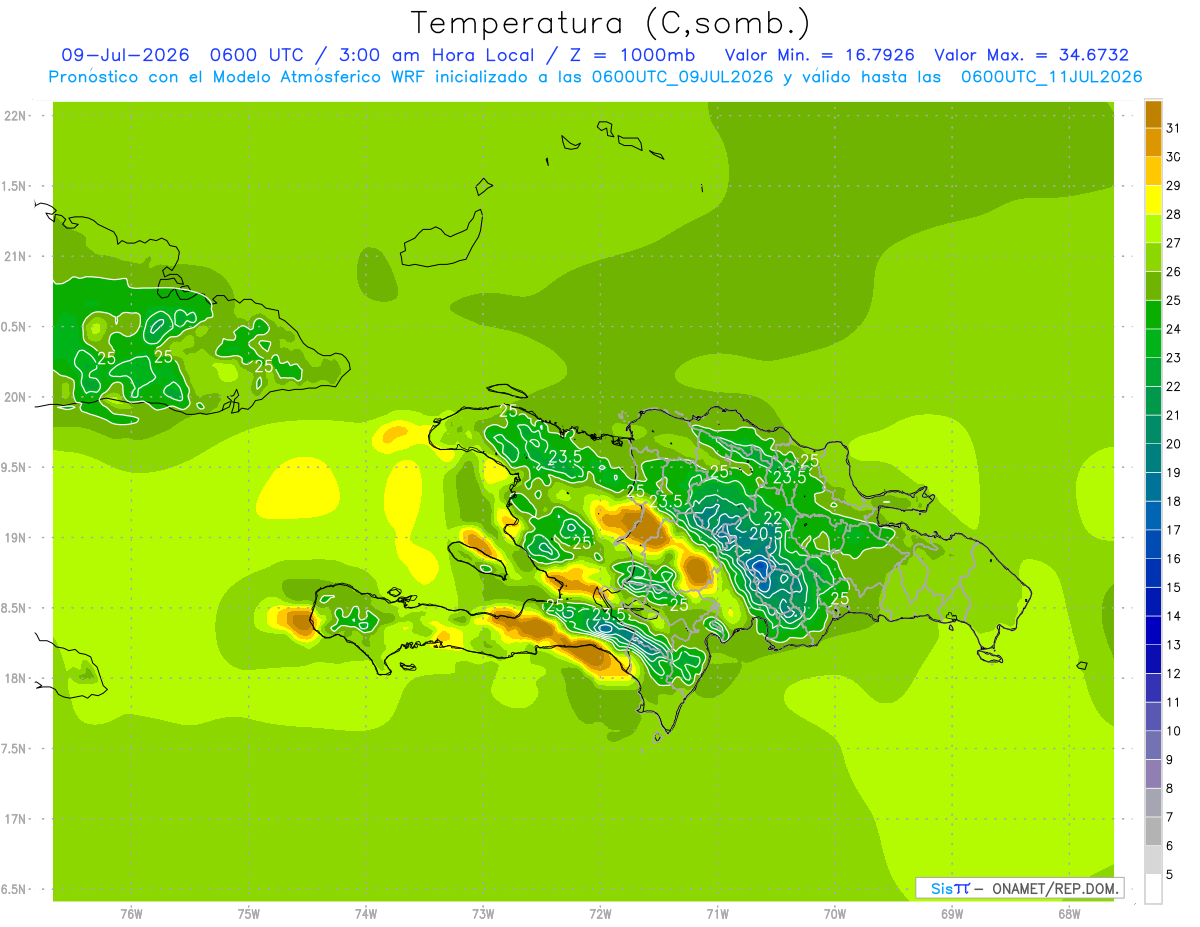
Task: Click the '21N' latitude axis label
Action: click(x=14, y=257)
